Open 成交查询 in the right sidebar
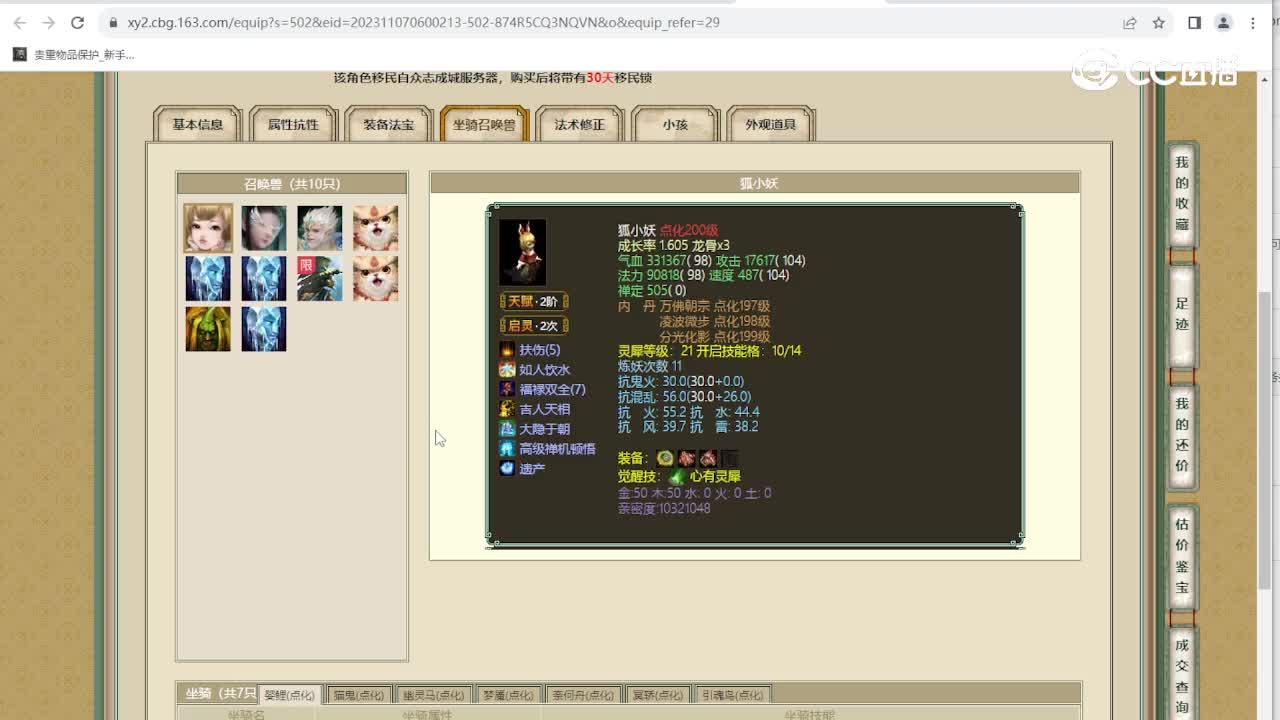 tap(1182, 675)
